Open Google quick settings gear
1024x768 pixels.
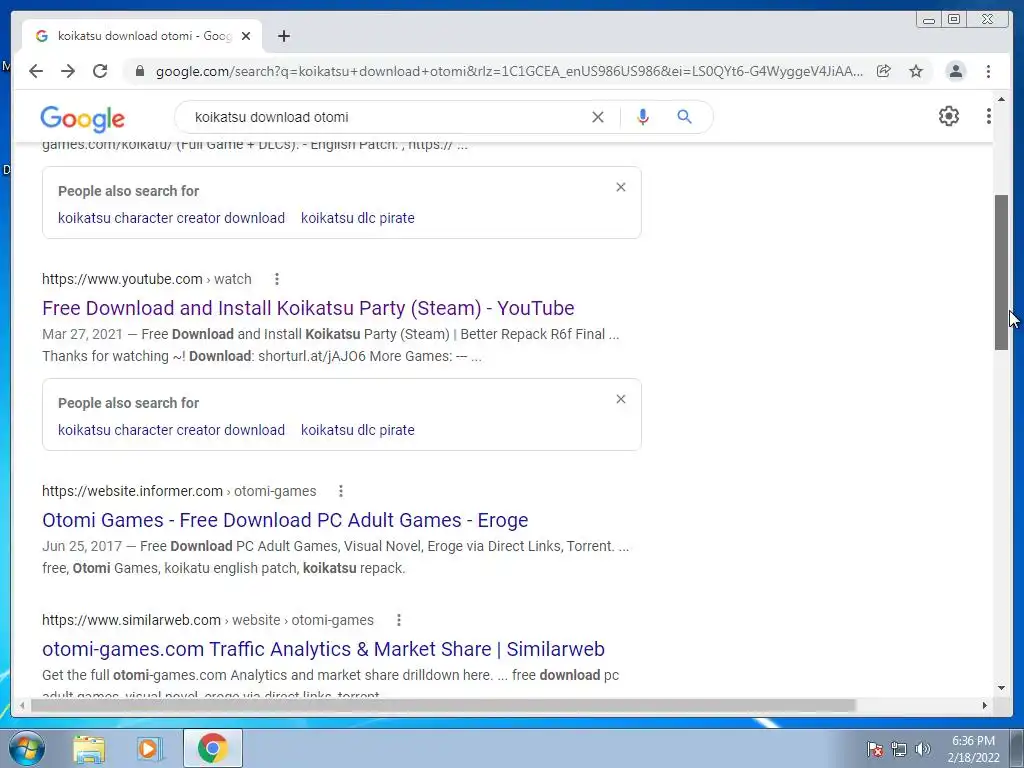click(948, 116)
